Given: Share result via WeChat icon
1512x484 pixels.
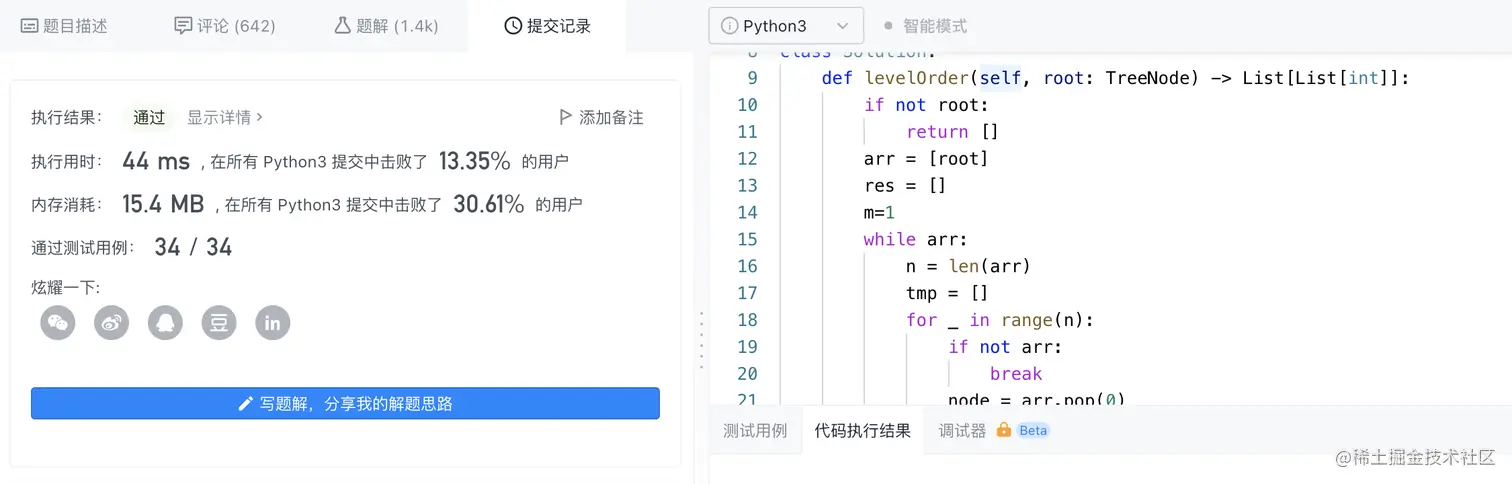Looking at the screenshot, I should 58,322.
